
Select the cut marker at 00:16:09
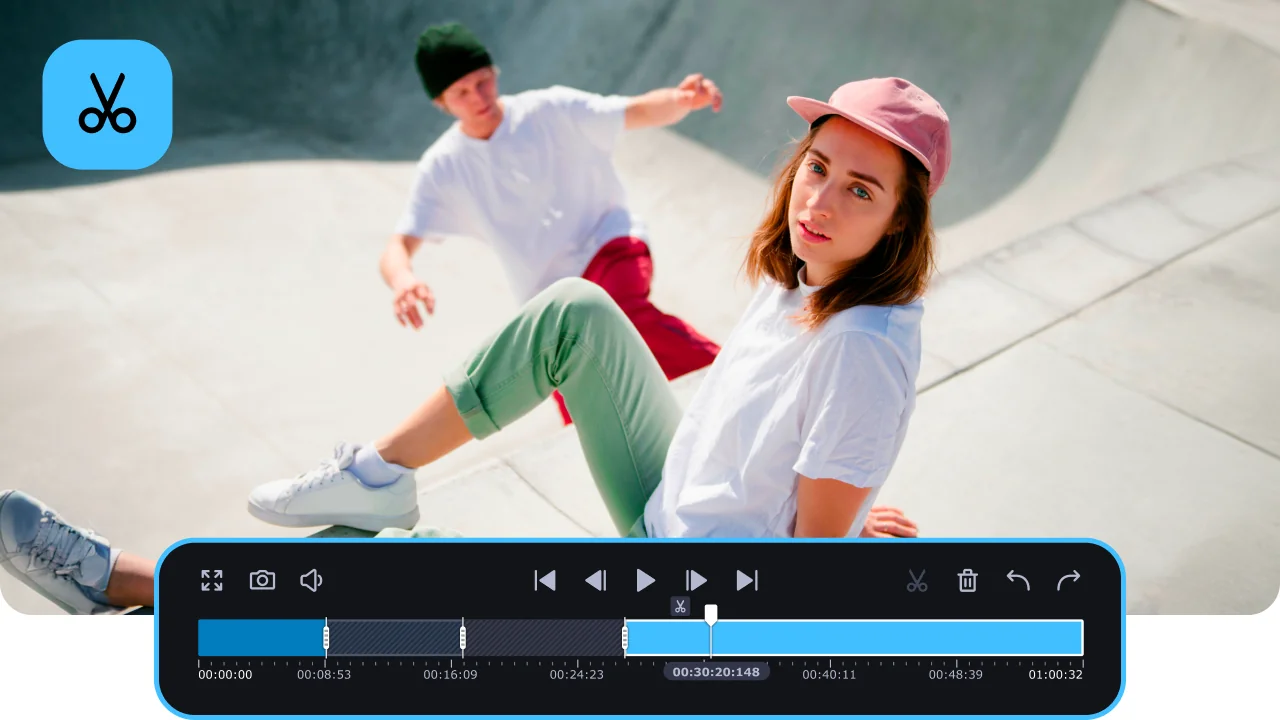pos(462,637)
